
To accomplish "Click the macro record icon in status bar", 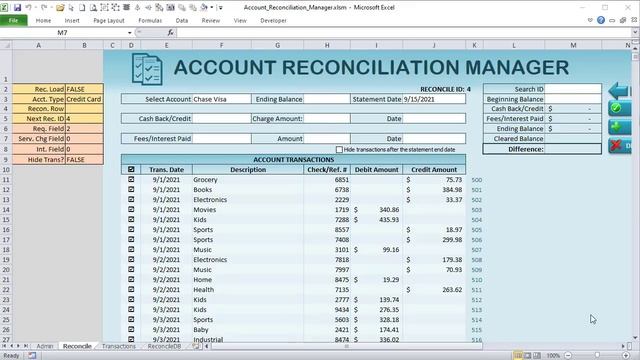I will point(32,356).
